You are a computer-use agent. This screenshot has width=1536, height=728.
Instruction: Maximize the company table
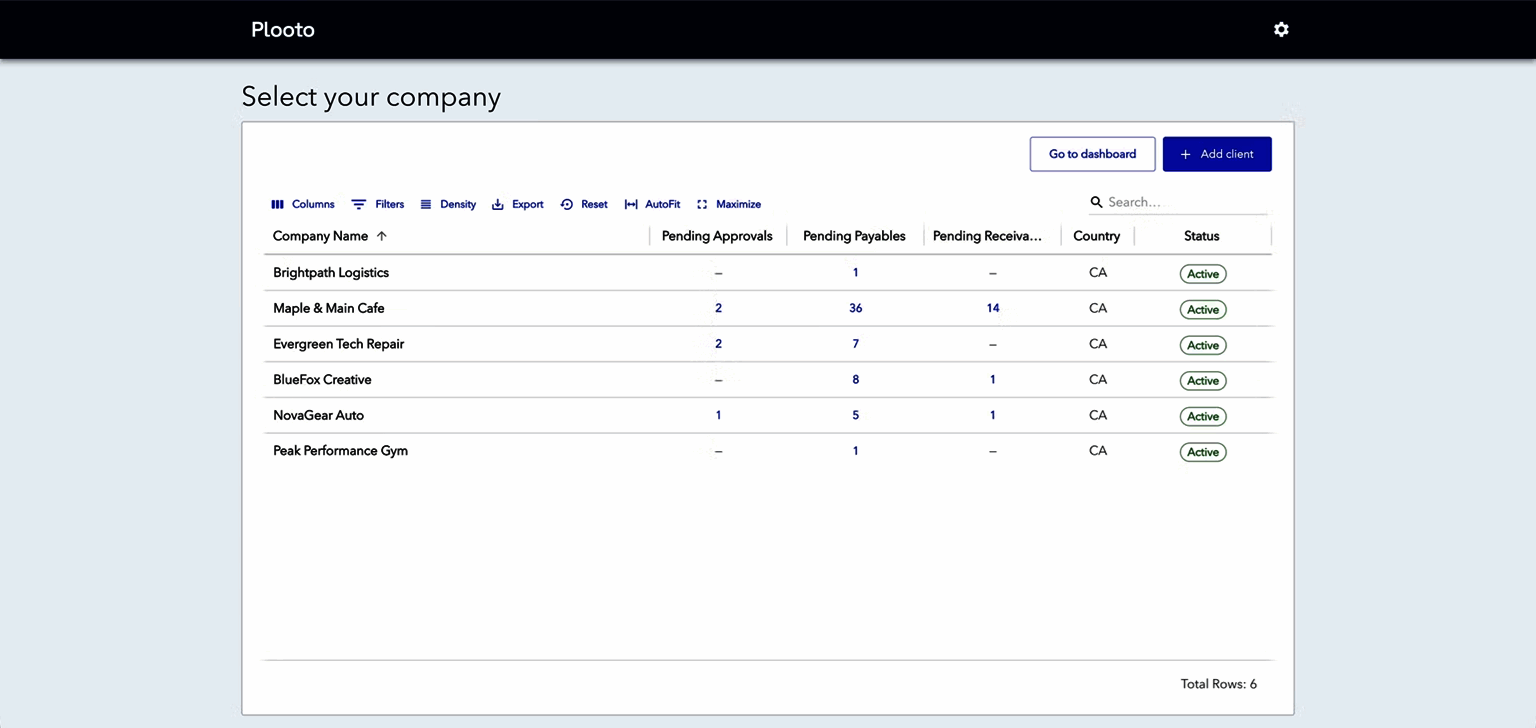(702, 204)
